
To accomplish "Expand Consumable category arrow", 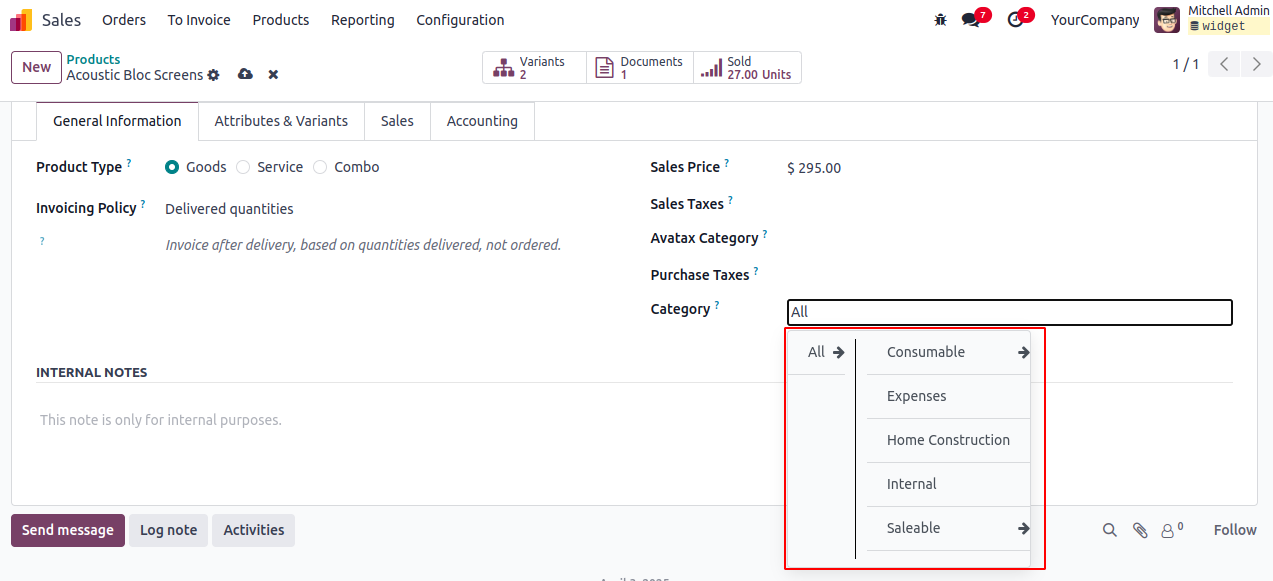I will [1023, 353].
